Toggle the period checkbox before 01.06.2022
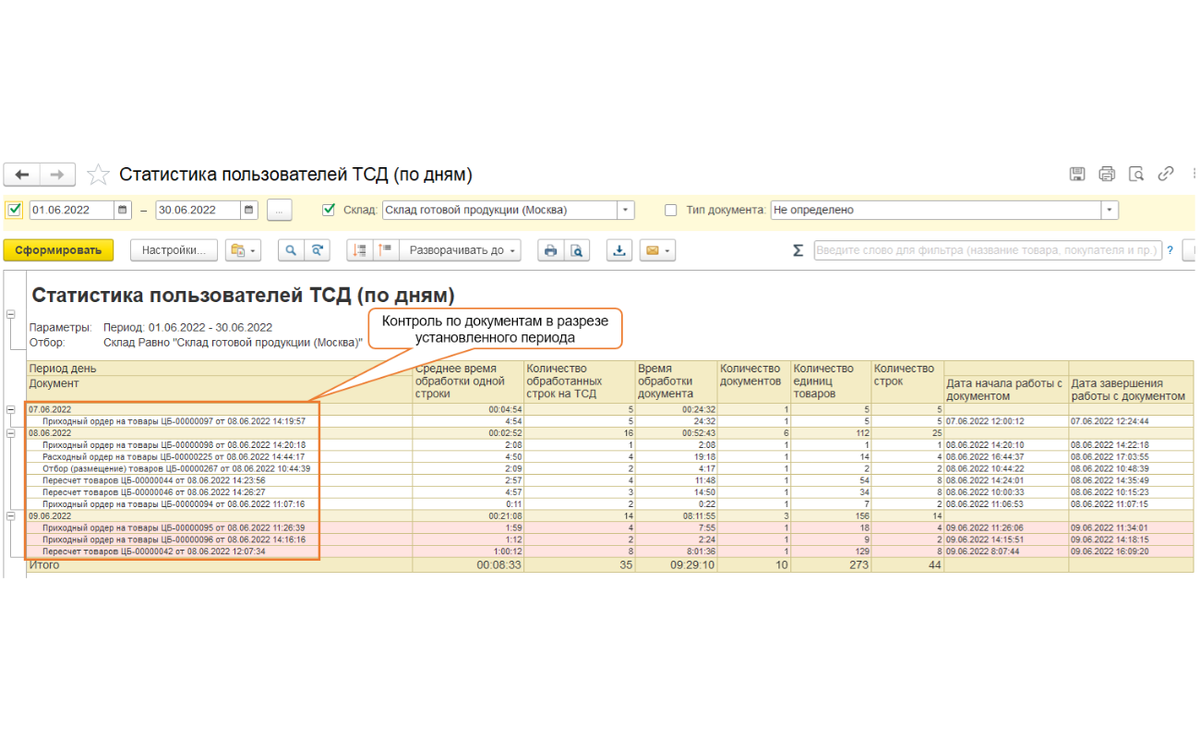 (x=14, y=210)
